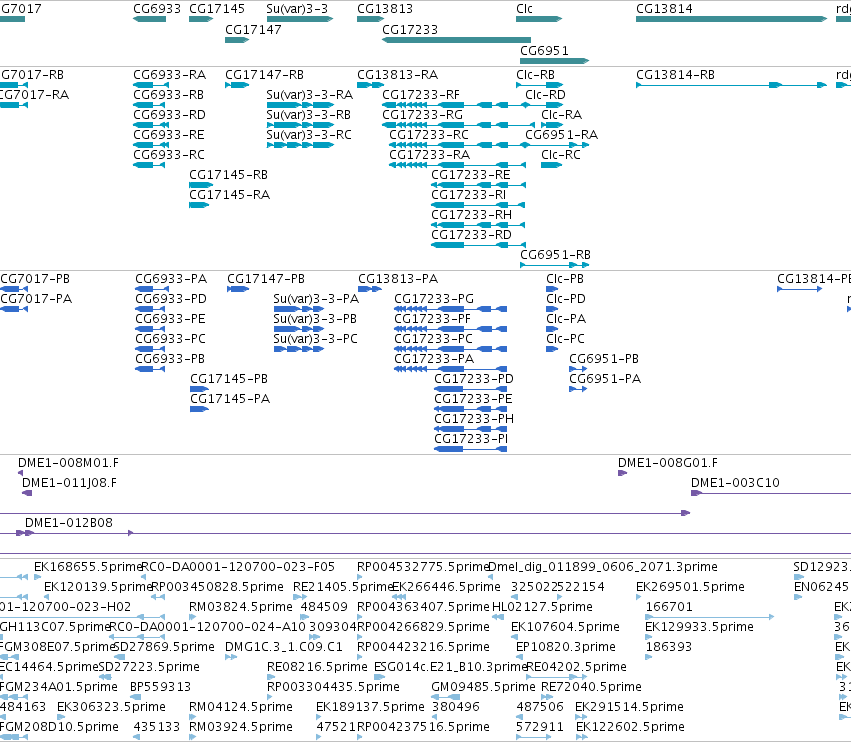Viewport: 851px width, 742px height.
Task: Select protein CG17233-PD
Action: 474,379
